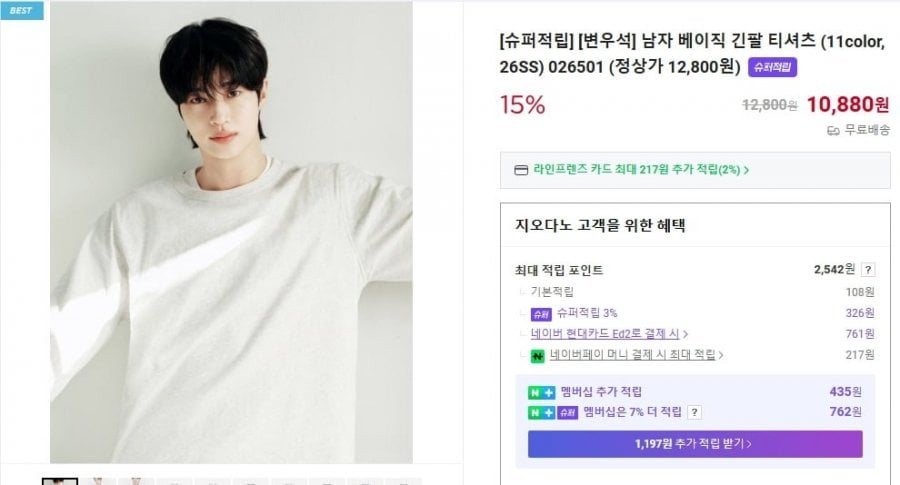This screenshot has width=900, height=485.
Task: Open help icon beside 멤버십은 7% 더 적립
Action: pos(694,412)
